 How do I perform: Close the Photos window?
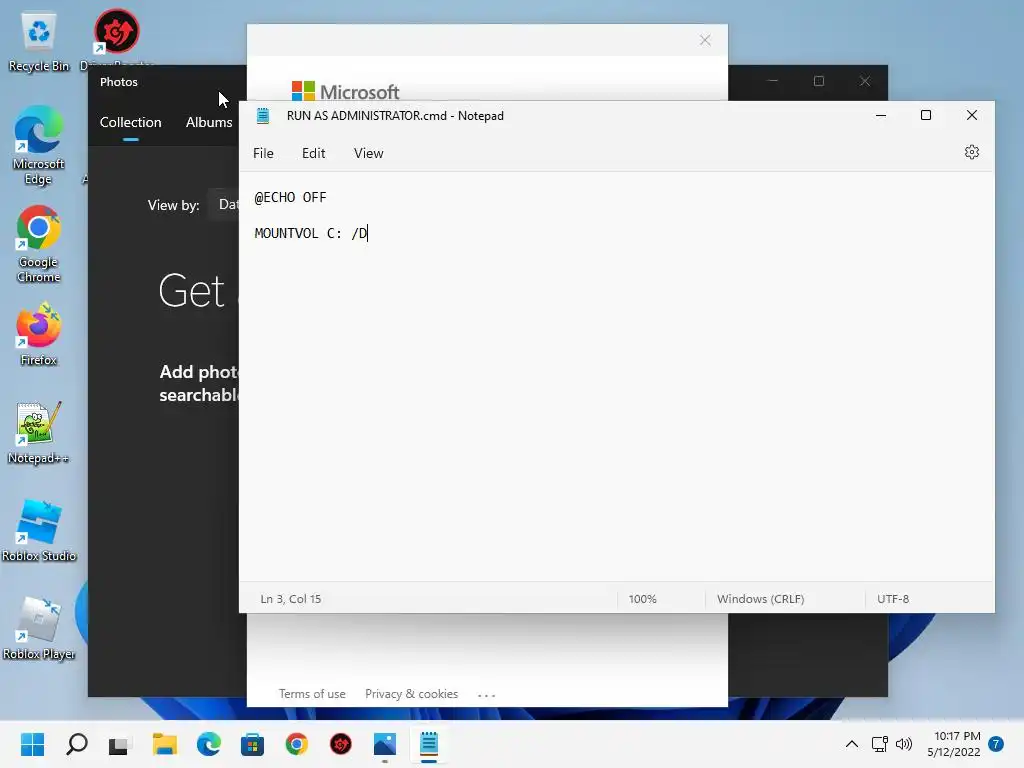[x=865, y=81]
